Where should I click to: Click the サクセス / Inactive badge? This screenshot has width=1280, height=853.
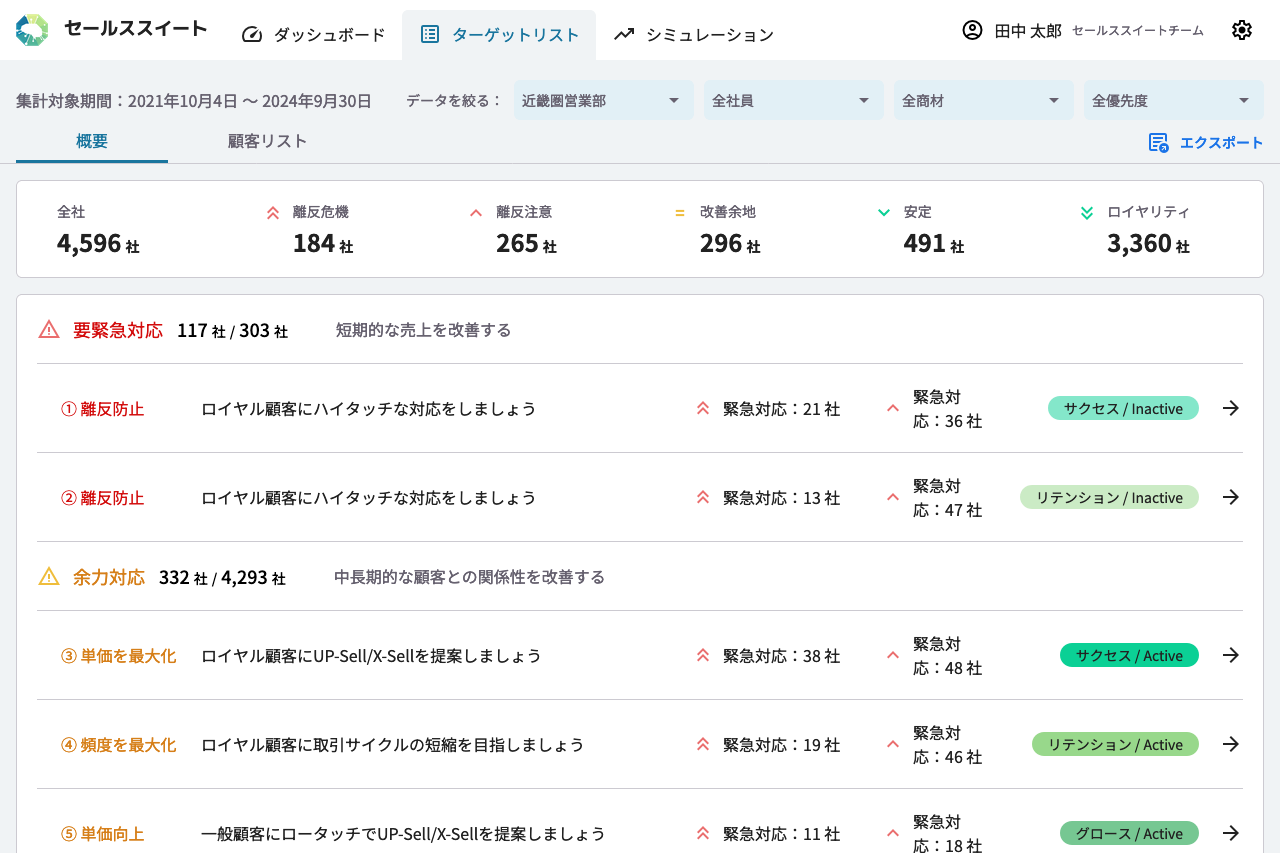tap(1123, 408)
